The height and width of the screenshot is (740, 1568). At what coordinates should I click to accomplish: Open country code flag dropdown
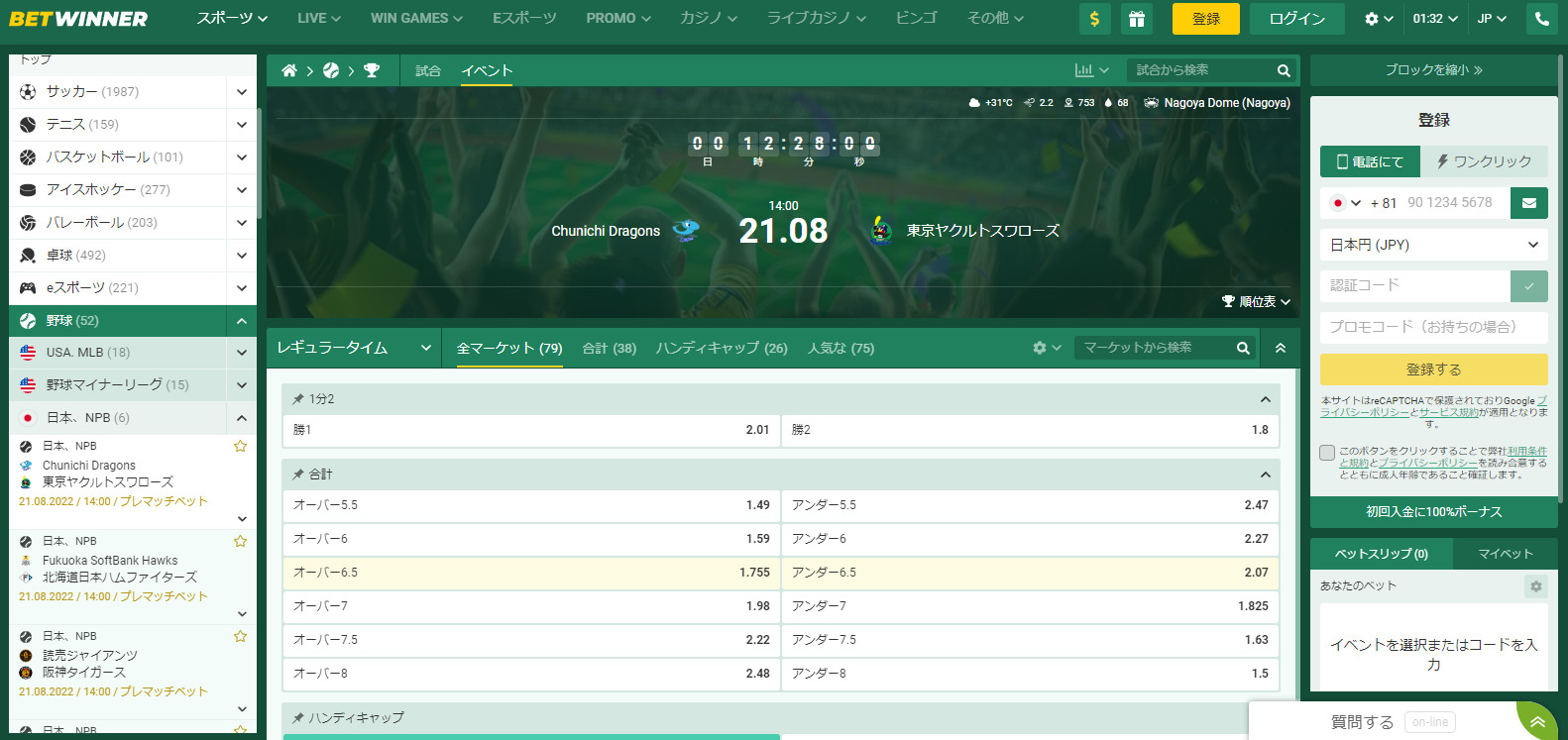[x=1345, y=203]
